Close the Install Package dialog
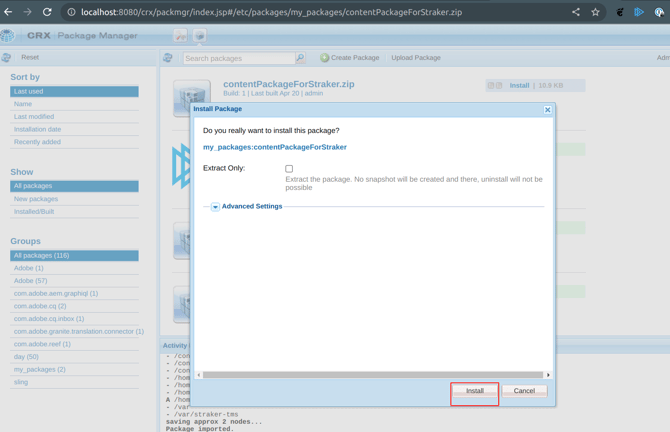This screenshot has height=432, width=670. click(547, 110)
